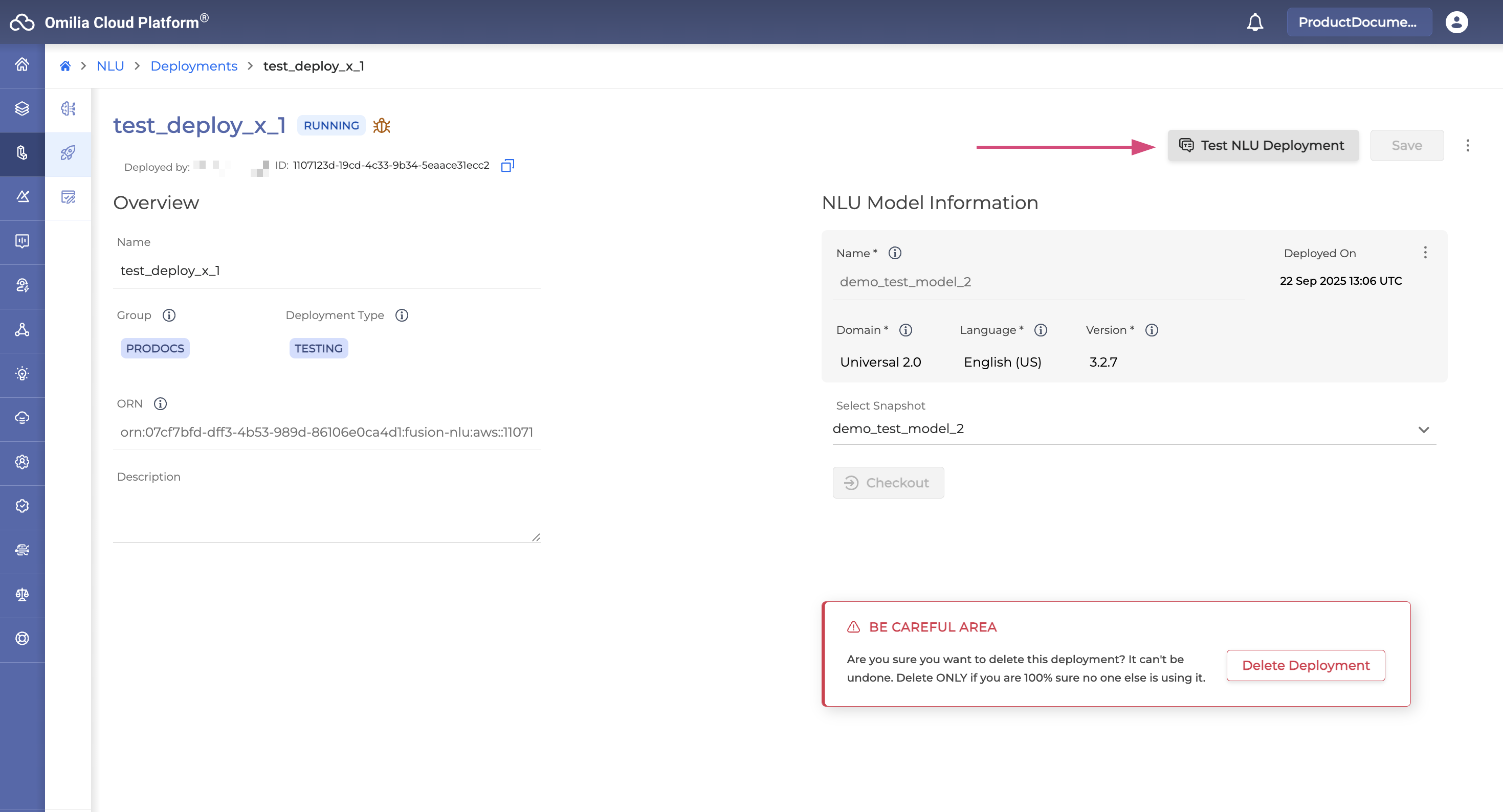The width and height of the screenshot is (1503, 812).
Task: Open model card three-dot options menu
Action: pyautogui.click(x=1425, y=253)
